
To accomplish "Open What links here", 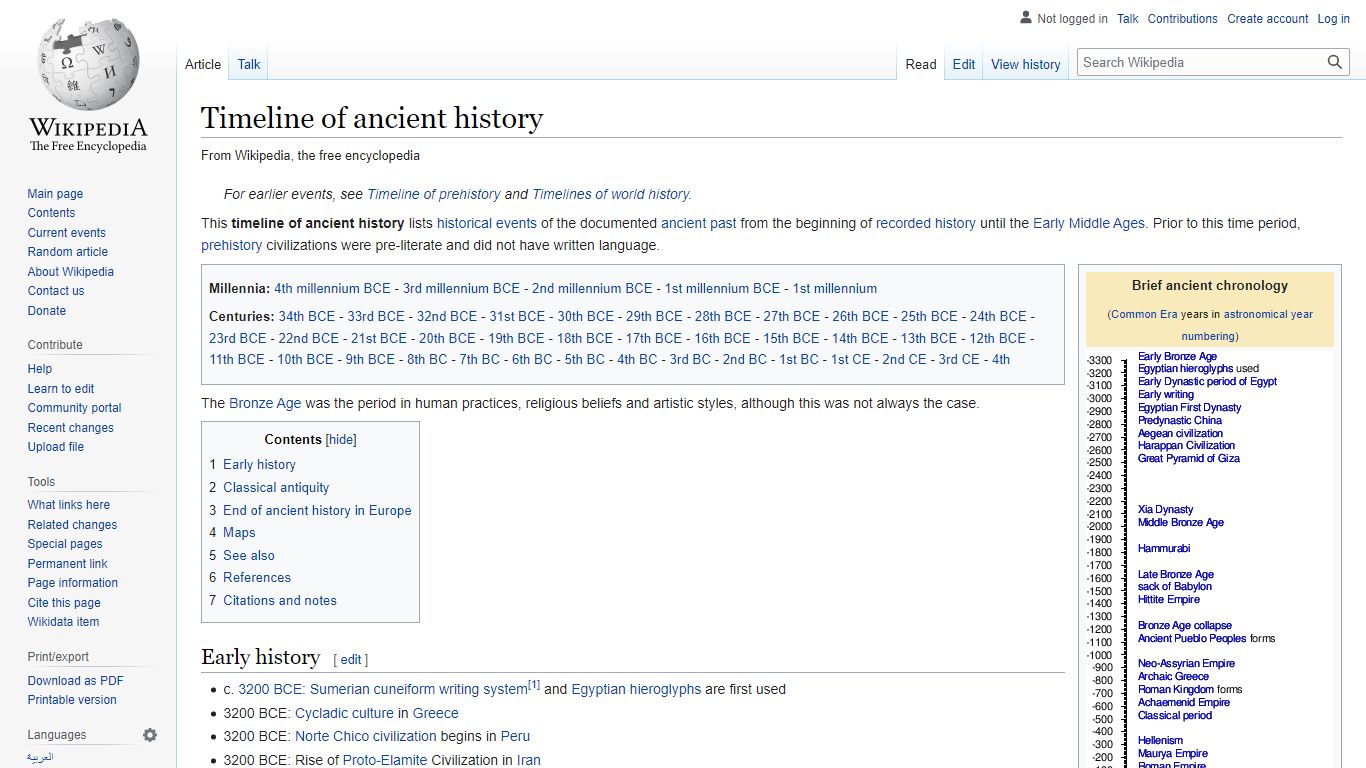I will 68,505.
